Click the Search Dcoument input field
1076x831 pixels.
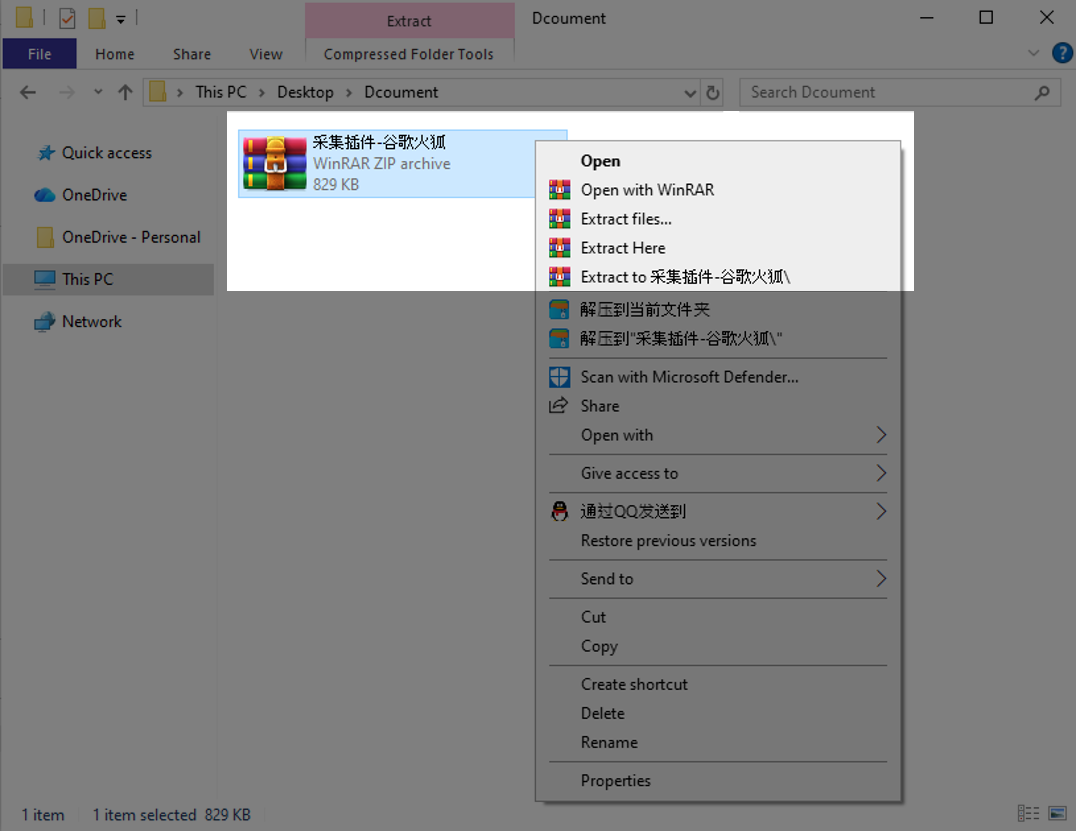[885, 92]
